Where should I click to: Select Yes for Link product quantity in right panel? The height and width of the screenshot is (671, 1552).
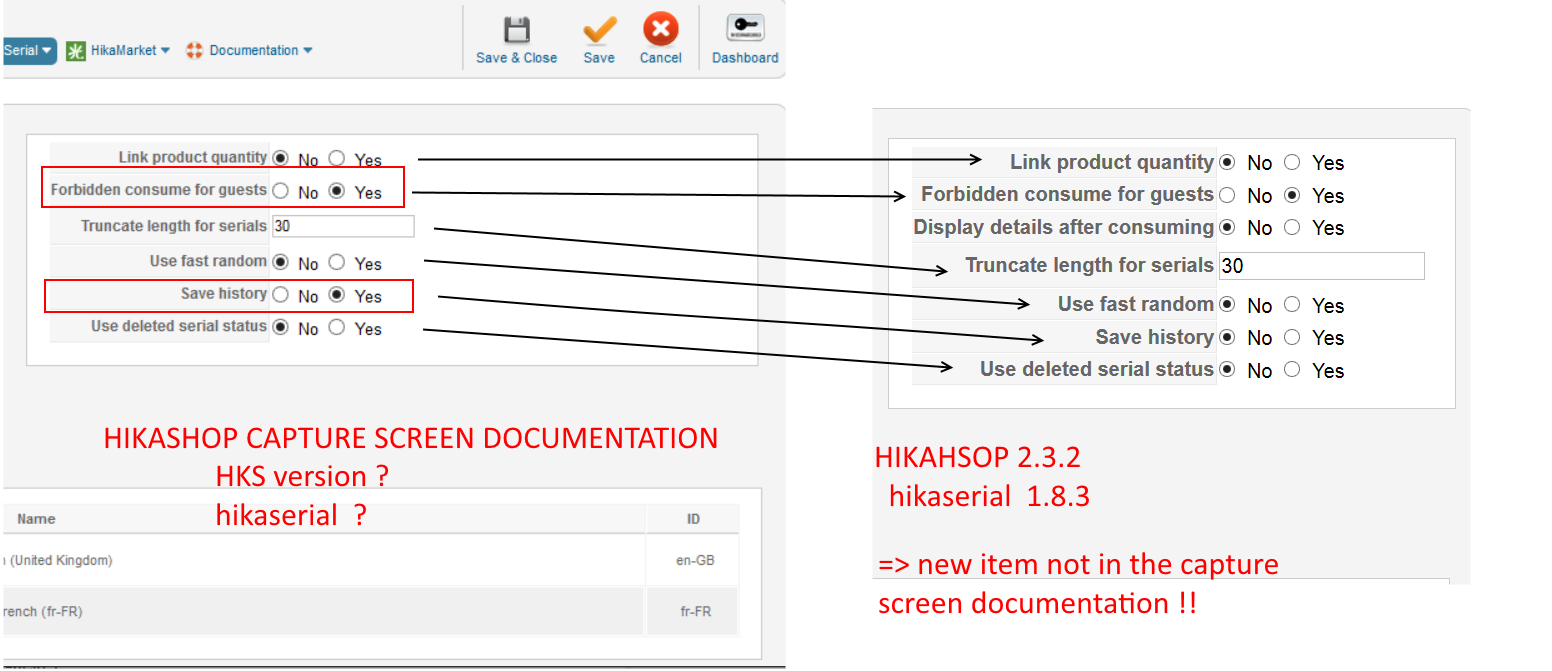(1292, 162)
